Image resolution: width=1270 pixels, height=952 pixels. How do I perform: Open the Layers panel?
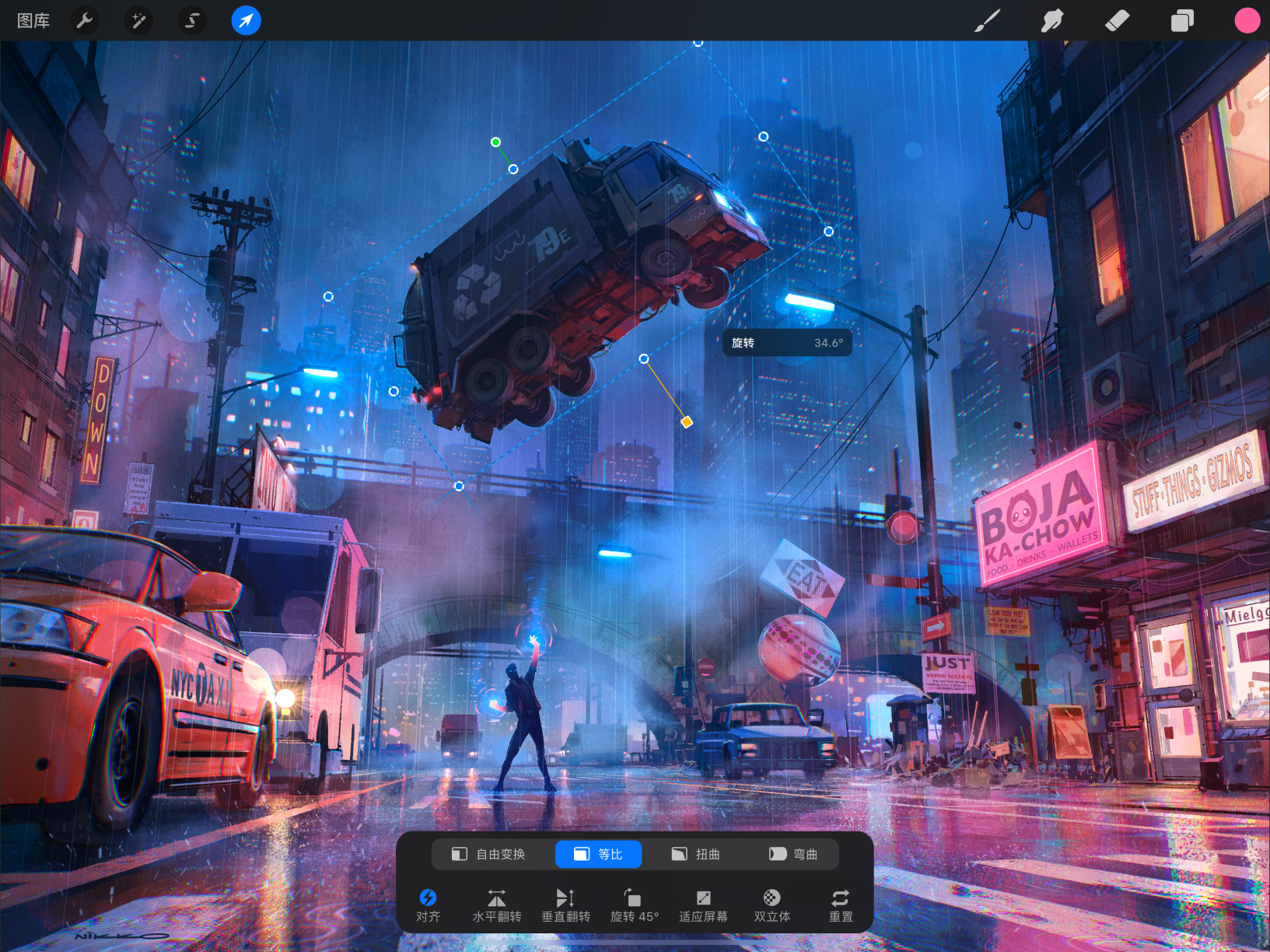coord(1182,21)
